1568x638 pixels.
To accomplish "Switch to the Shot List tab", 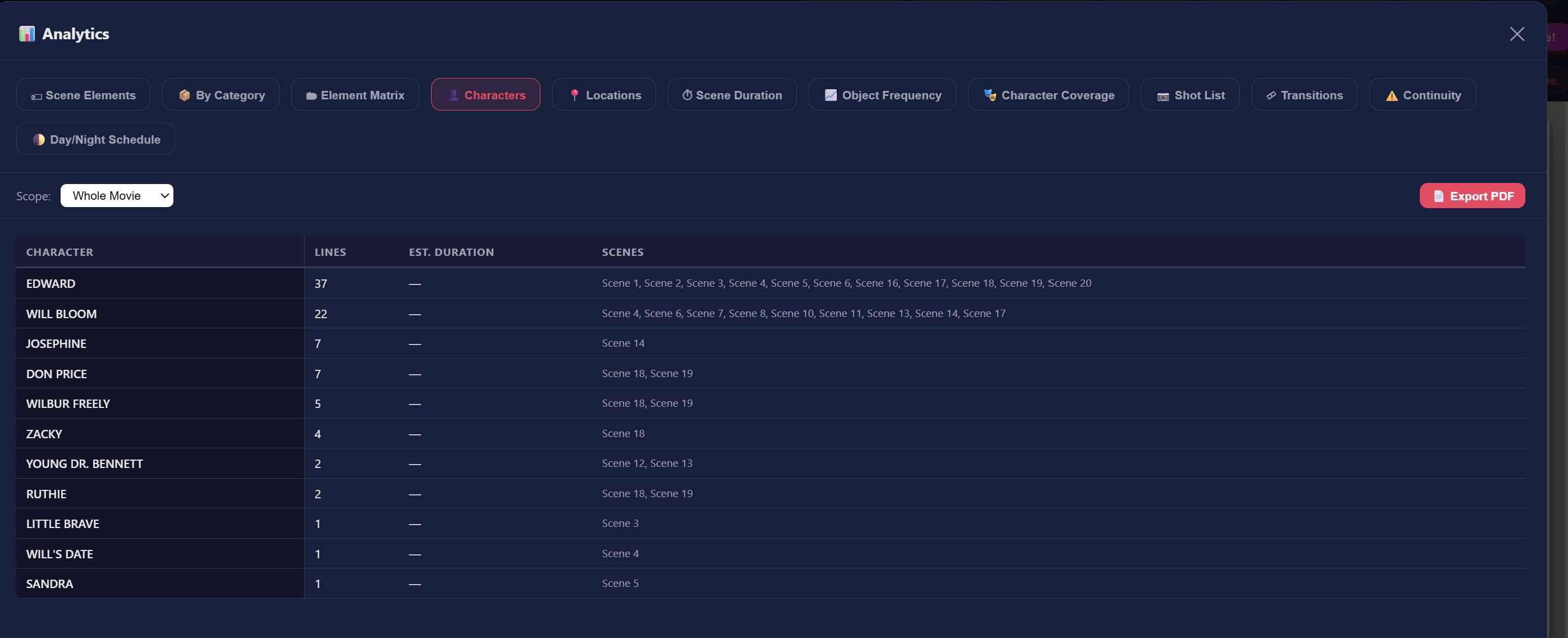I will pos(1189,95).
